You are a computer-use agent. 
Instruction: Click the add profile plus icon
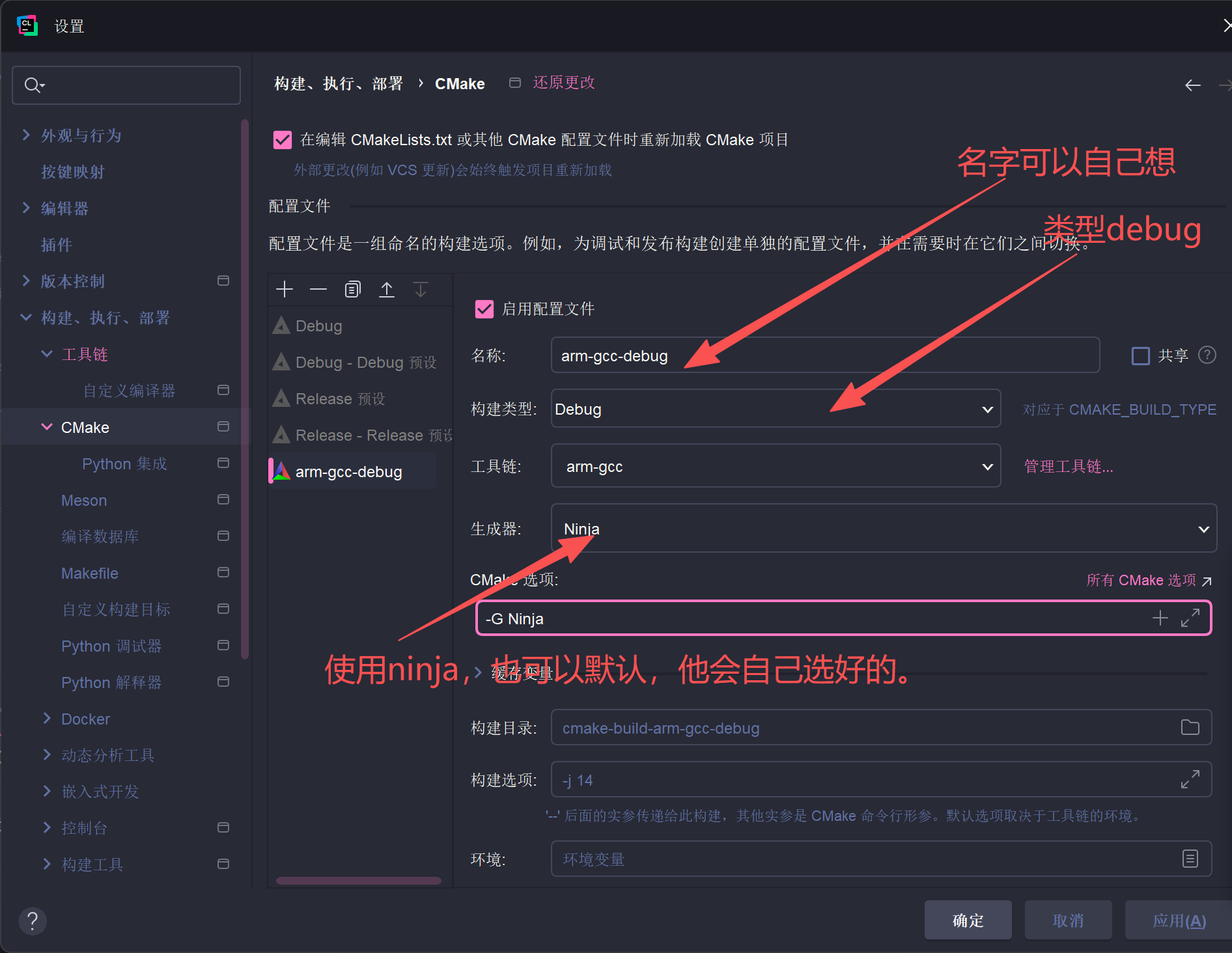[285, 290]
